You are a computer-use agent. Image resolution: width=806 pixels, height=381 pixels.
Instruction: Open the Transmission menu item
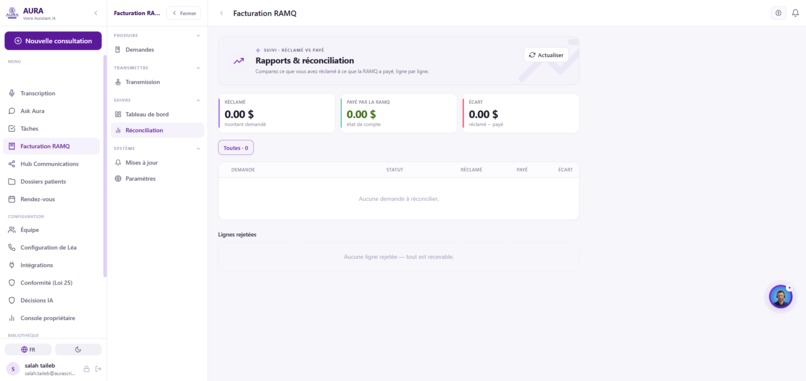coord(157,82)
